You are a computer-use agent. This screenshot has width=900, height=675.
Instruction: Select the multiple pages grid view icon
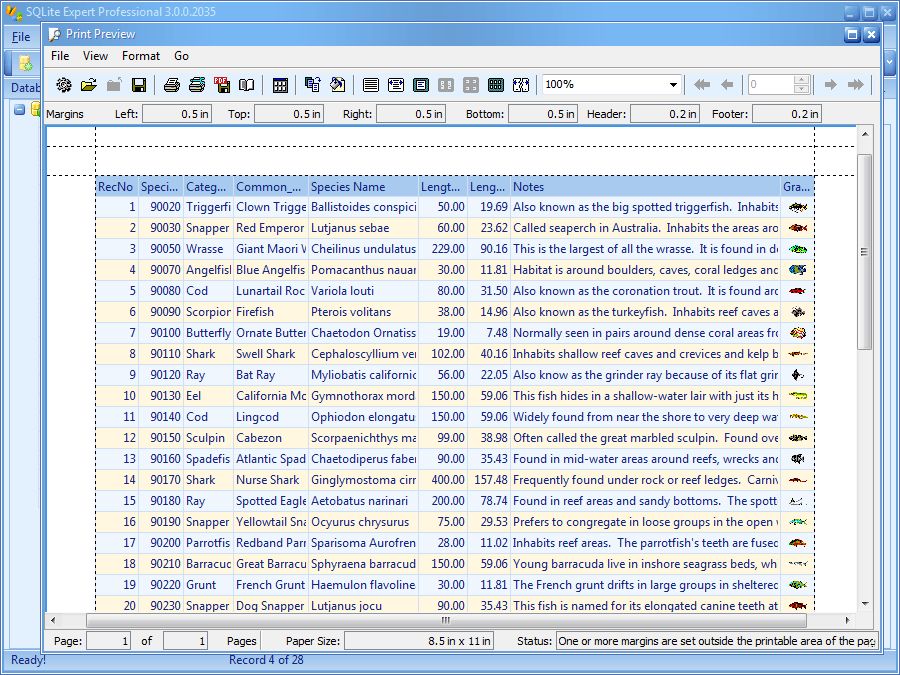pos(495,85)
